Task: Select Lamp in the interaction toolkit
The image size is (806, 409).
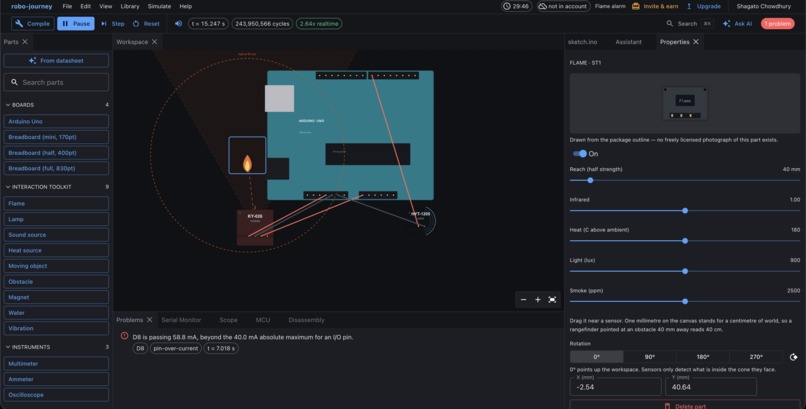Action: [x=56, y=219]
